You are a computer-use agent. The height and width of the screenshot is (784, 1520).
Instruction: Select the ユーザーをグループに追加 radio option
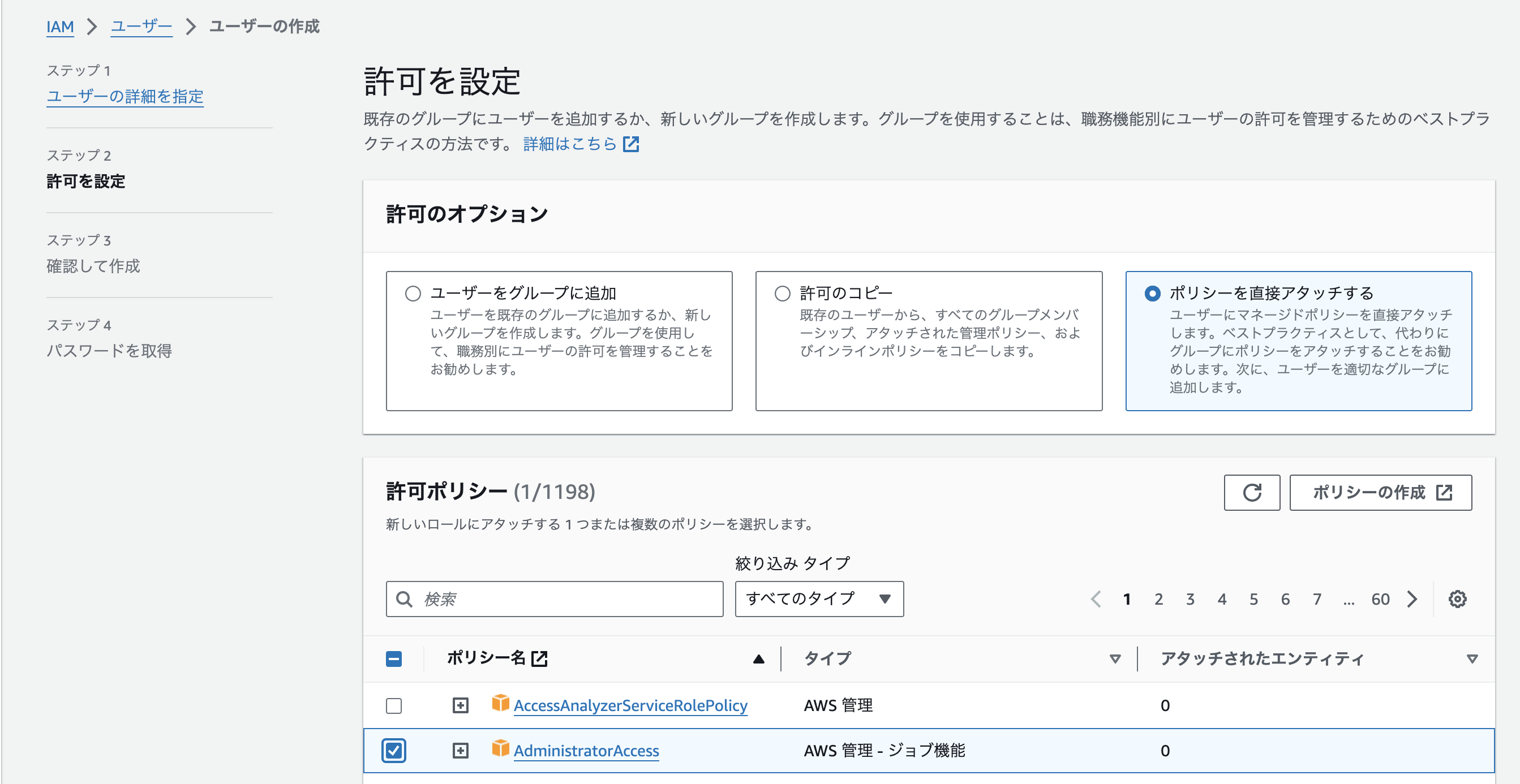(414, 292)
